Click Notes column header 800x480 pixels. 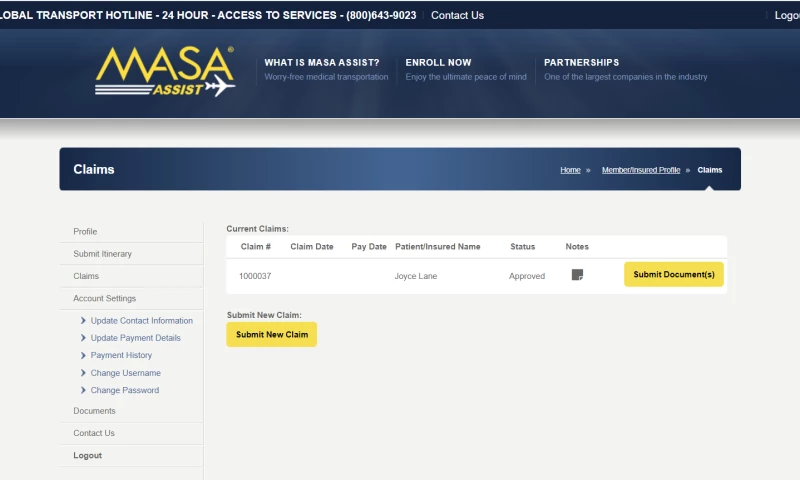(x=577, y=246)
